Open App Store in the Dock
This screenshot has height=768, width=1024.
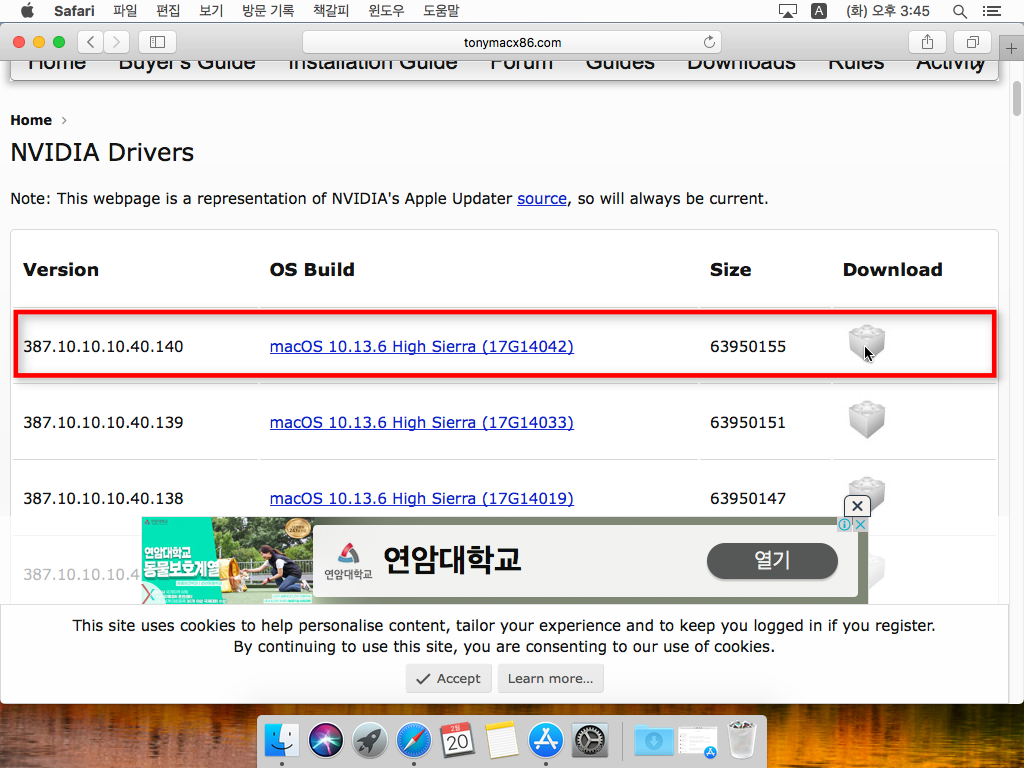point(546,741)
